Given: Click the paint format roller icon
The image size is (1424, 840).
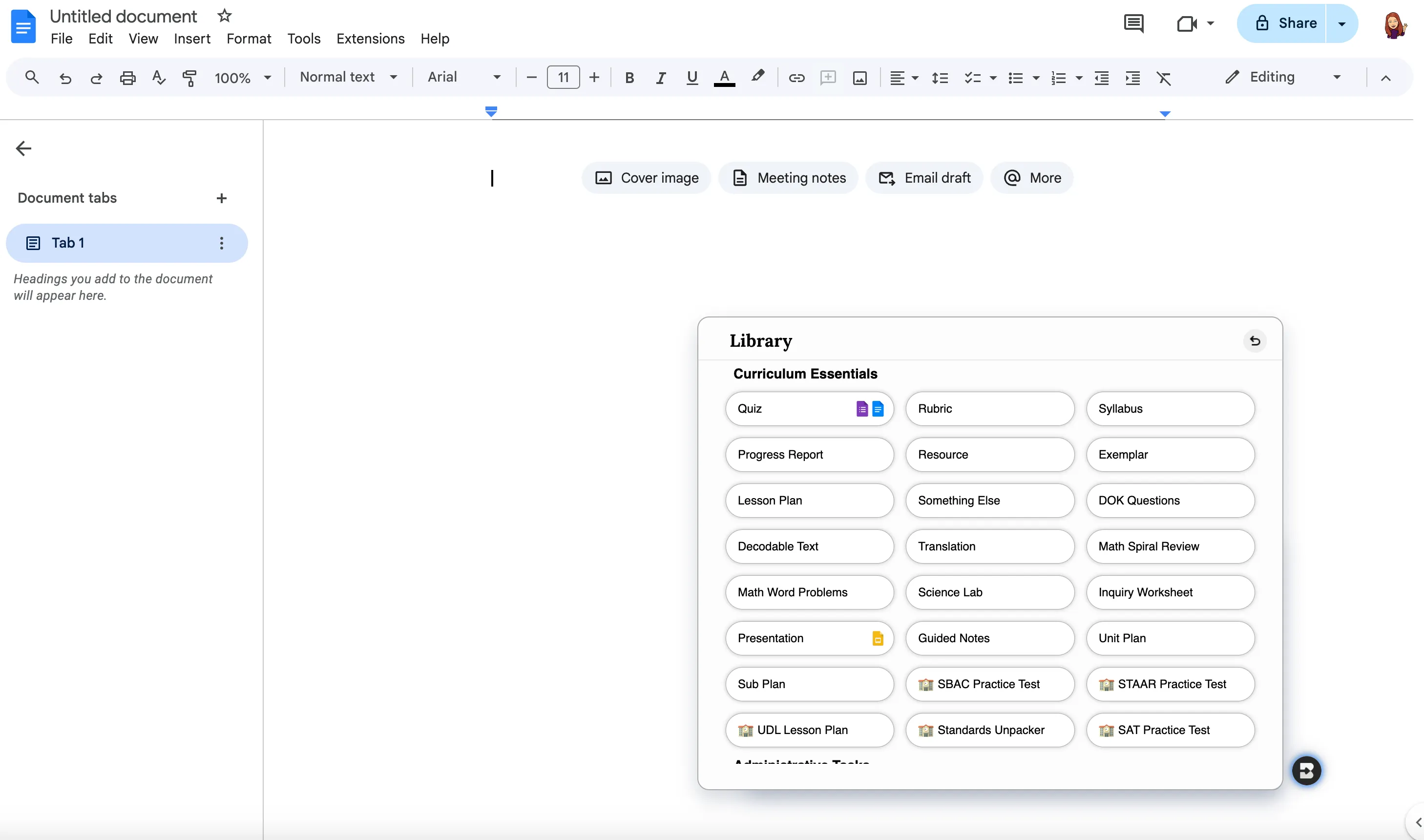Looking at the screenshot, I should [189, 78].
